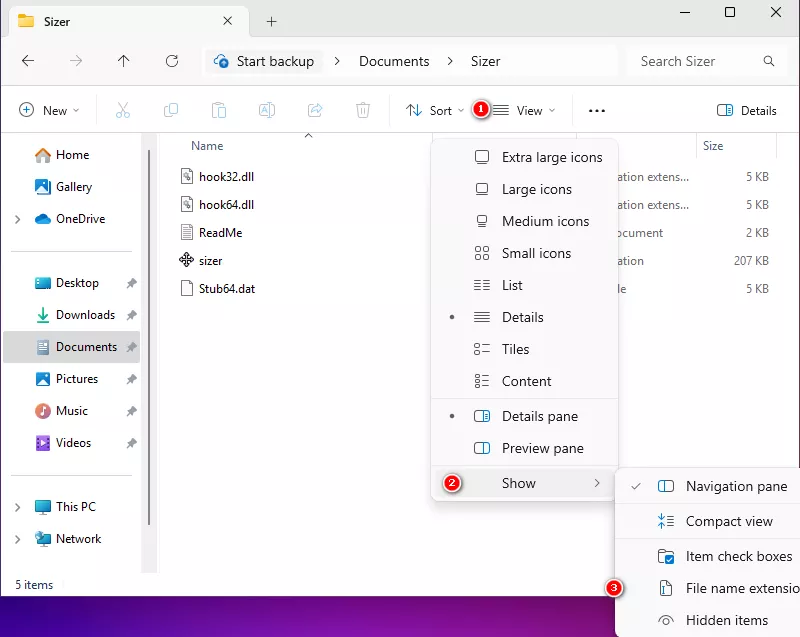Select List view option

pos(524,285)
